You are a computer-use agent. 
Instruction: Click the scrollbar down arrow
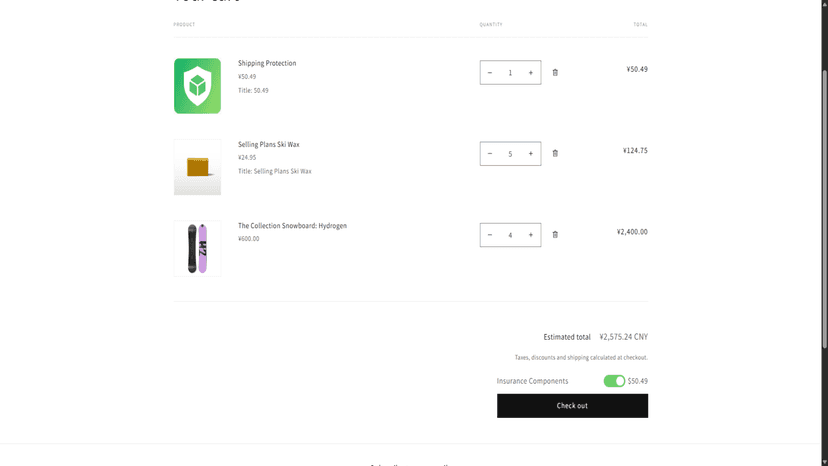tap(824, 462)
